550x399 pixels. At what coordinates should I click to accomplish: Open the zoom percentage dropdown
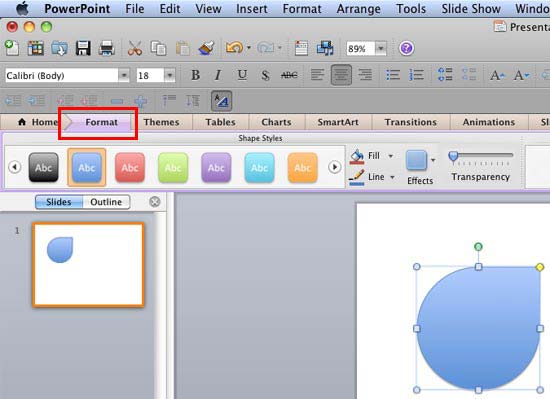(x=381, y=48)
